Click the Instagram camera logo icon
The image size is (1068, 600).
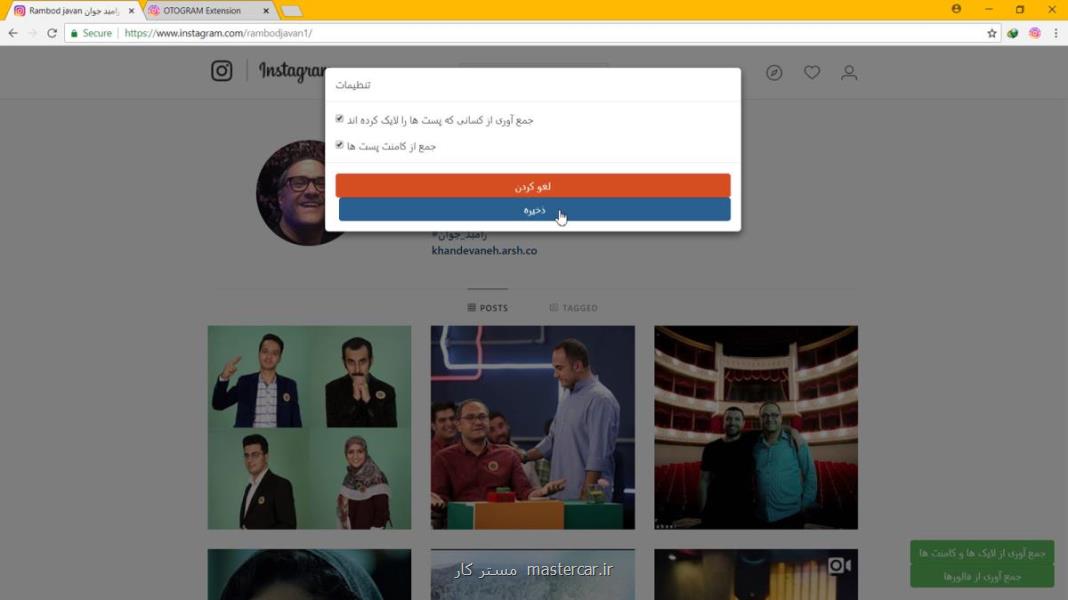(x=221, y=71)
